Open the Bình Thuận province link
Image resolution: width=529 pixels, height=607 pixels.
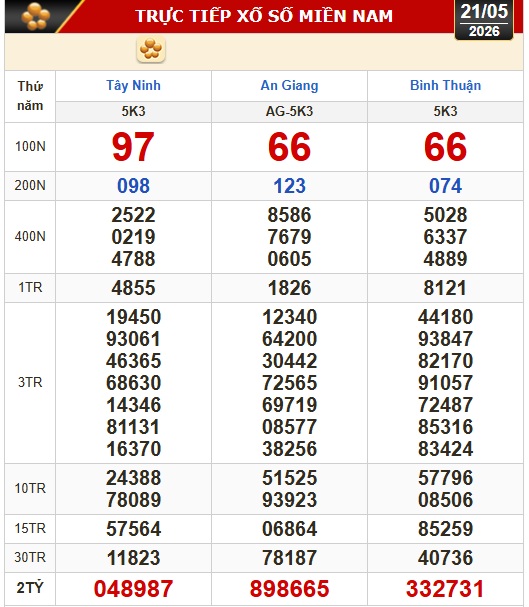[445, 85]
